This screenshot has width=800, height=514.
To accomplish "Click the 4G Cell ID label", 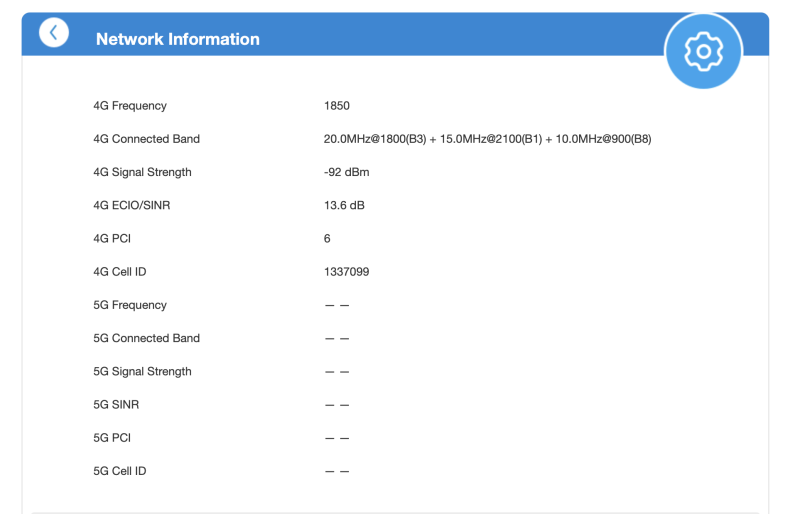I will 119,272.
